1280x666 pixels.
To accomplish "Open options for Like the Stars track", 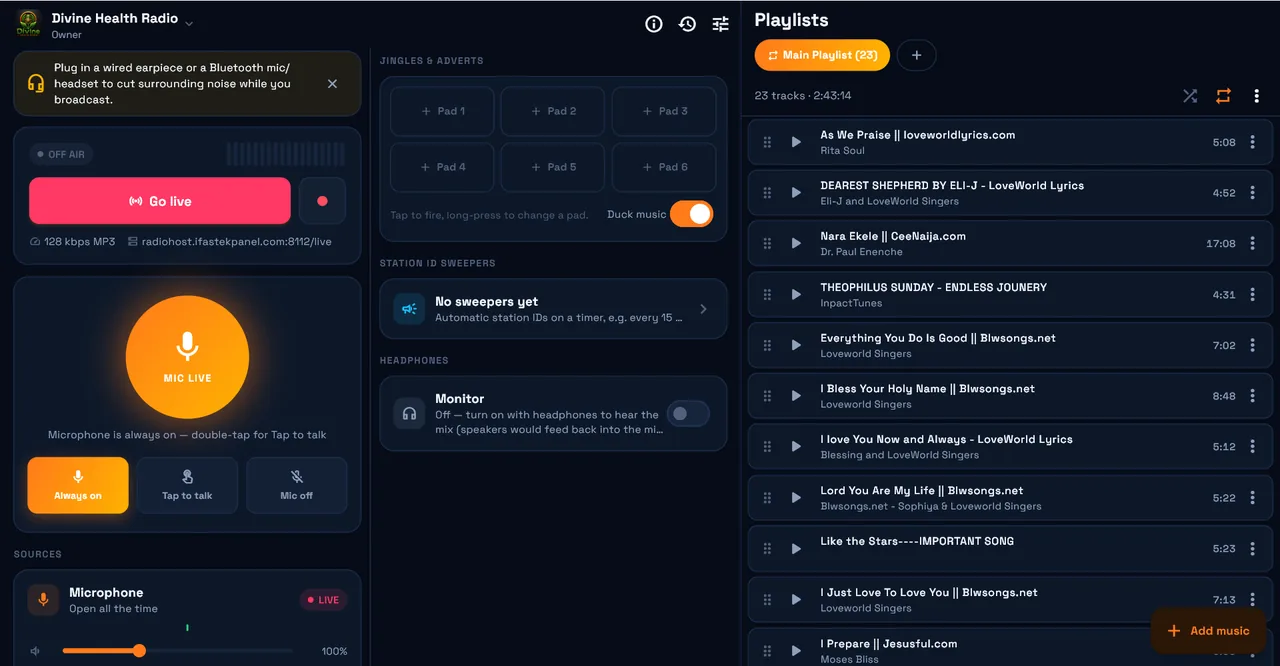I will 1252,548.
